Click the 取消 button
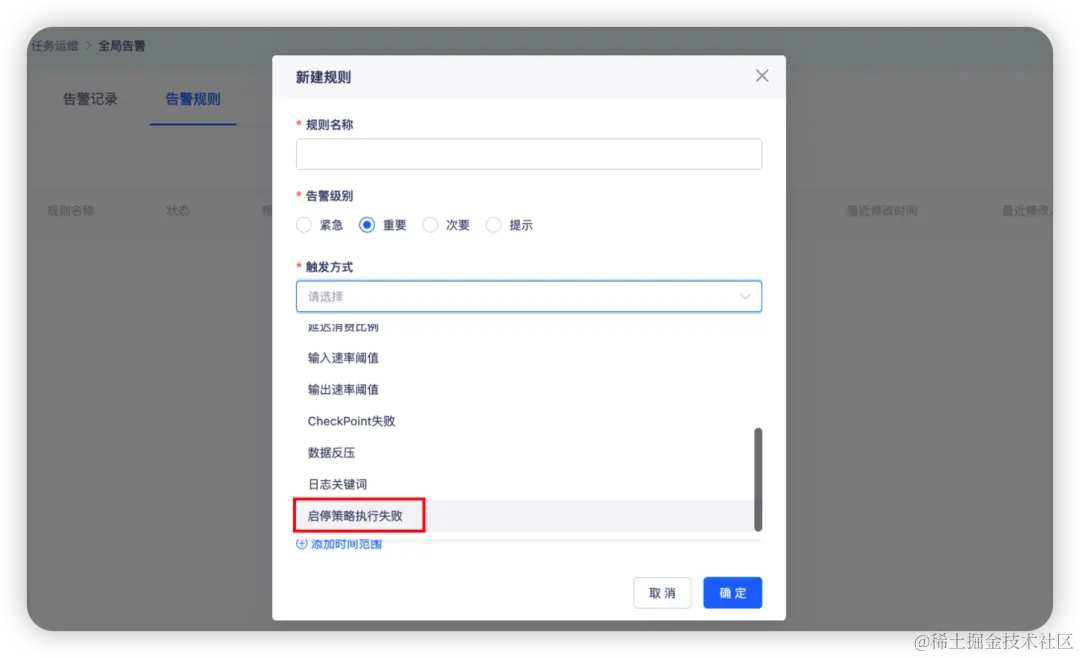Image resolution: width=1080 pixels, height=658 pixels. [x=662, y=593]
